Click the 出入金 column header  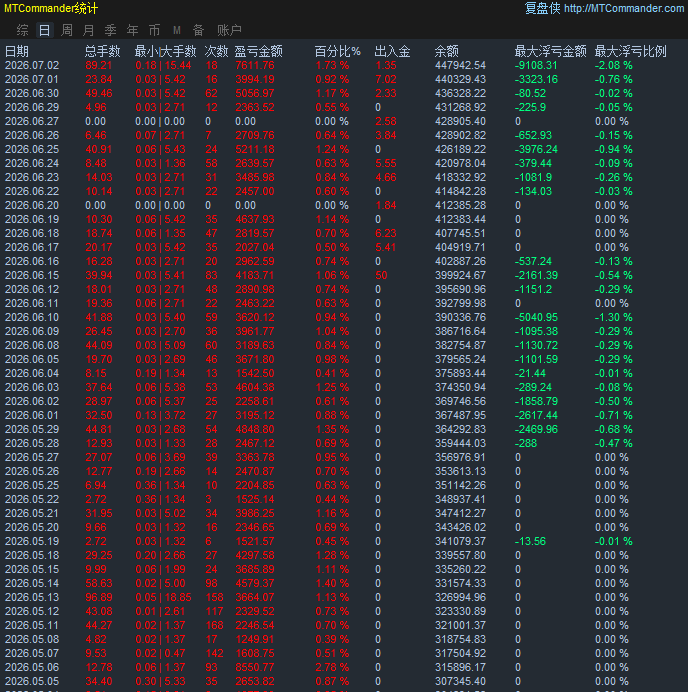click(x=392, y=51)
